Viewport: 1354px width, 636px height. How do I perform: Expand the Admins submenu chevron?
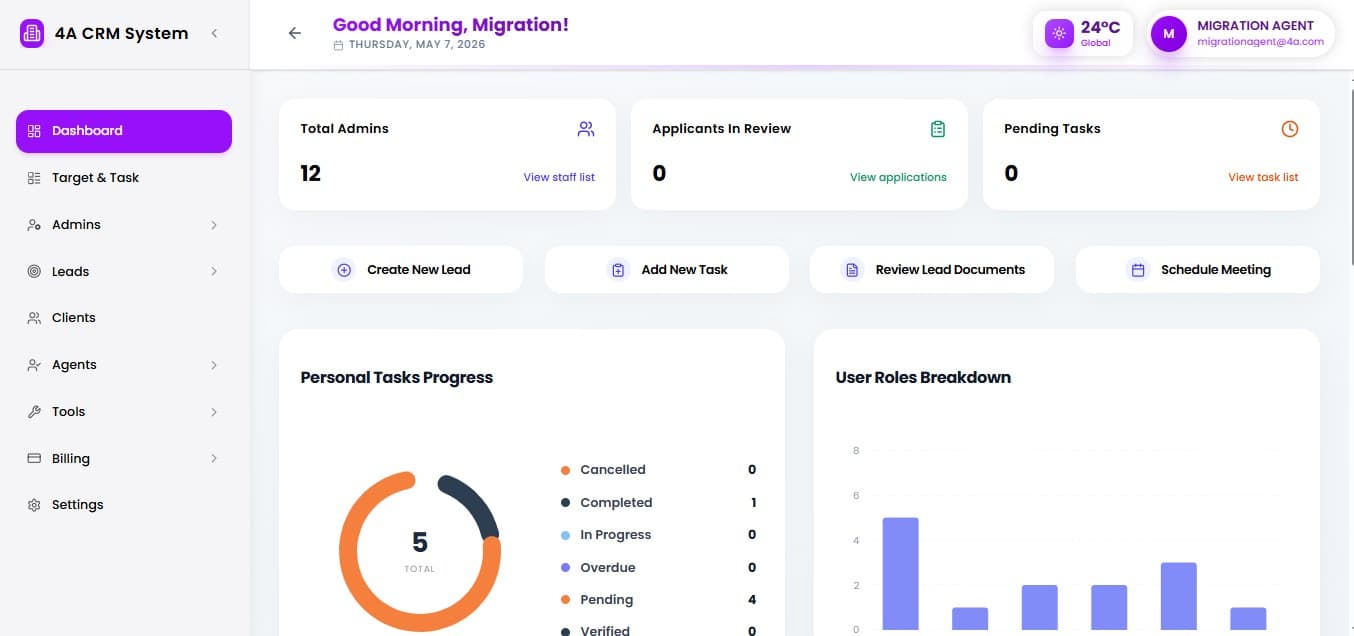(x=214, y=225)
